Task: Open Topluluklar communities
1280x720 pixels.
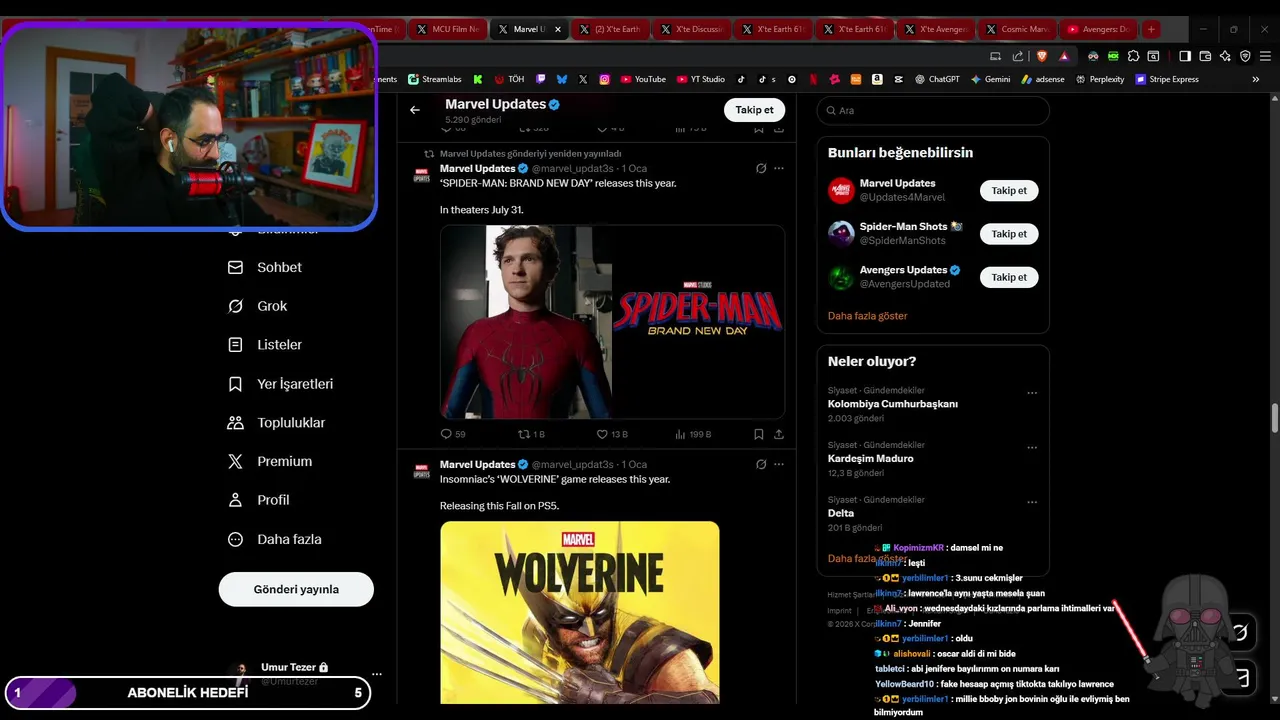Action: coord(277,423)
